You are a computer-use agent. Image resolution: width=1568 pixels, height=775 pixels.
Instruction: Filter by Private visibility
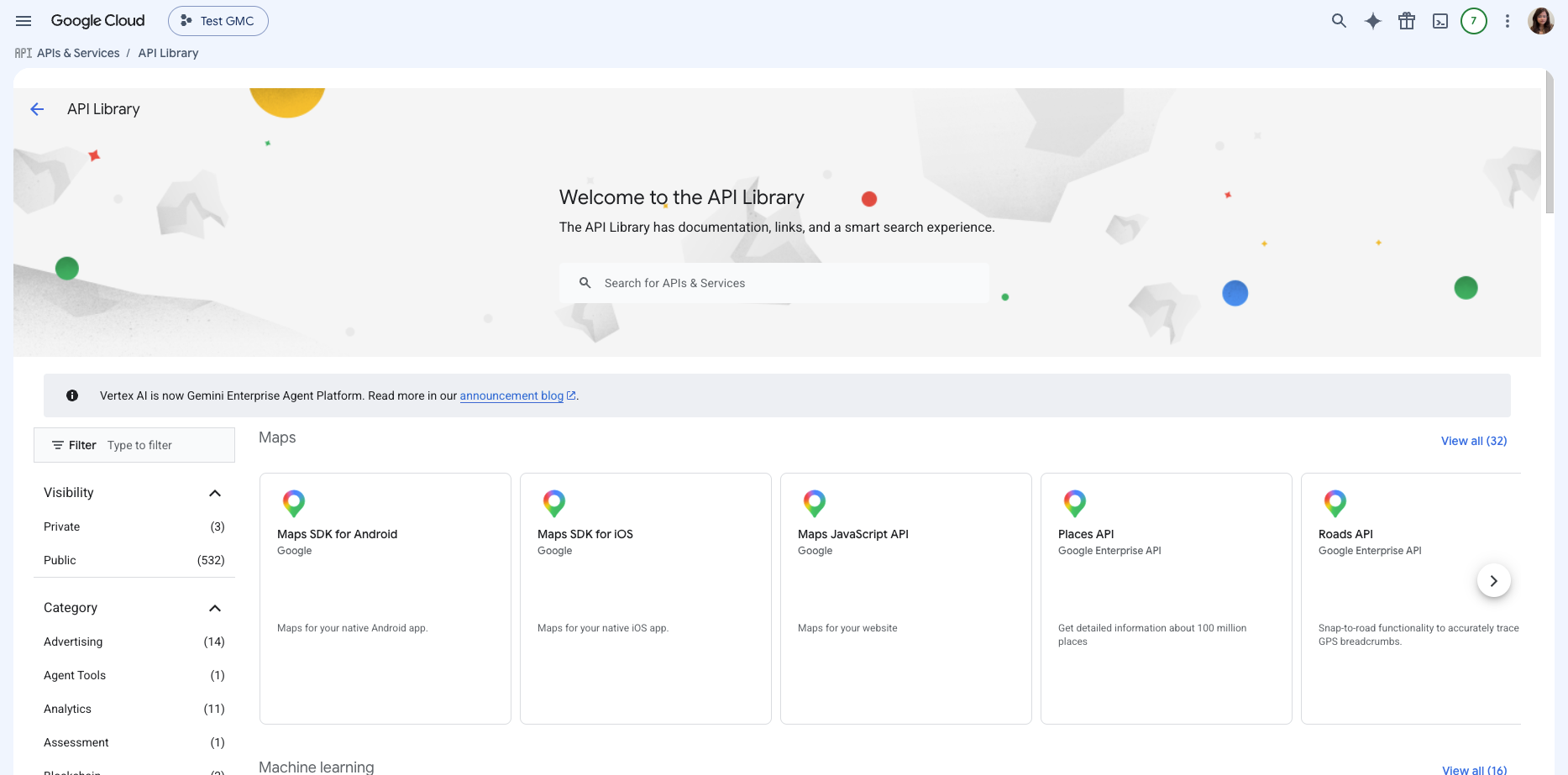[134, 526]
